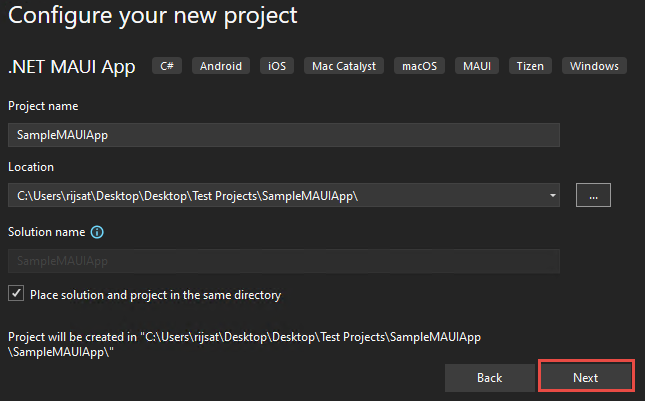Click the Solution name info icon
Image resolution: width=645 pixels, height=401 pixels.
(97, 232)
